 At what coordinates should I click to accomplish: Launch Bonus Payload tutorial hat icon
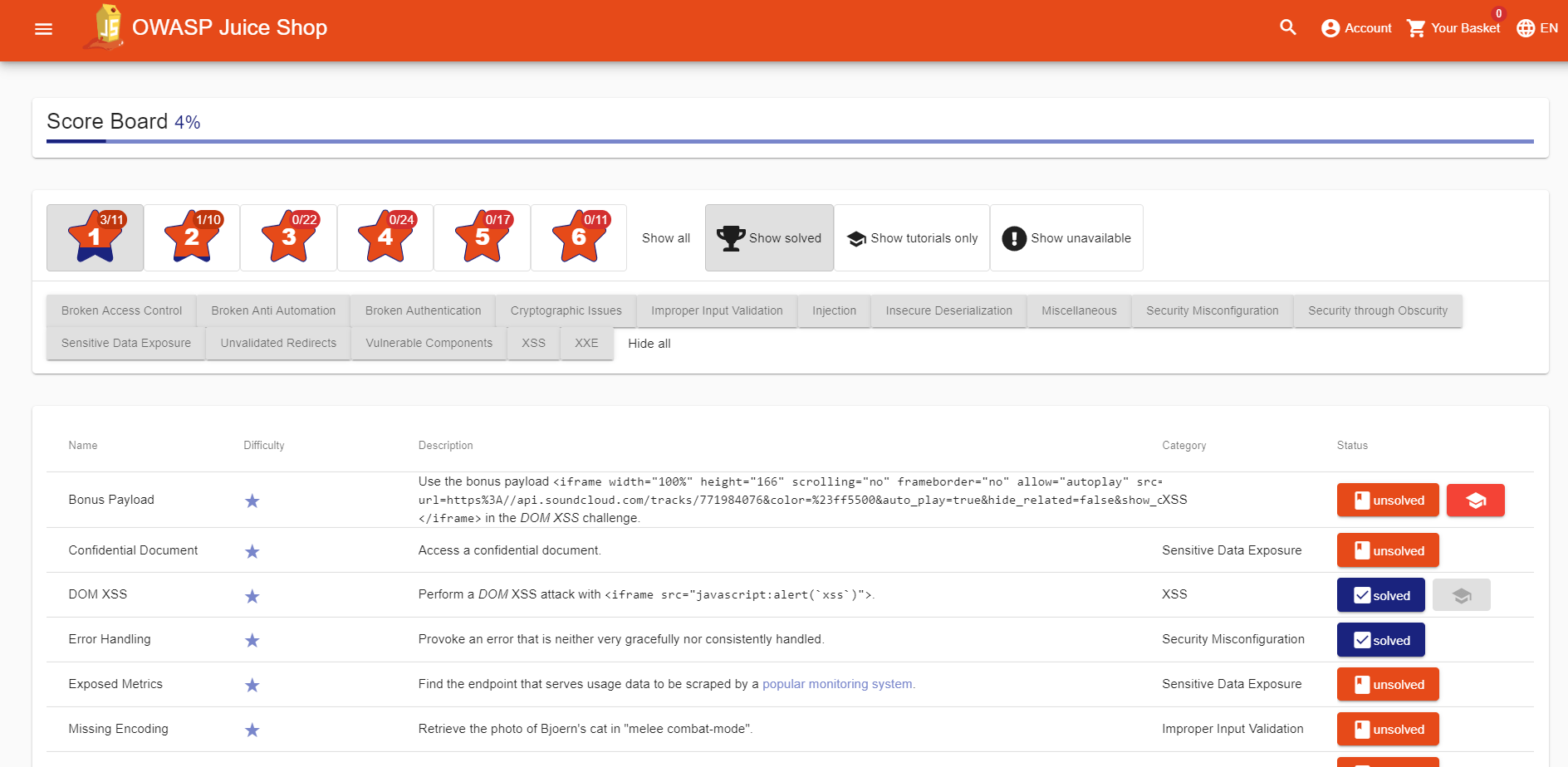pos(1476,501)
